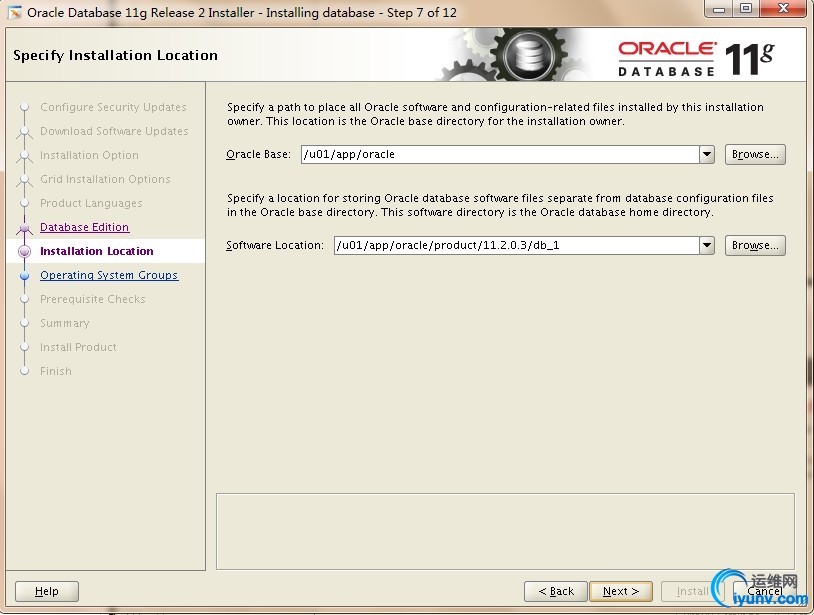This screenshot has height=615, width=814.
Task: Click the Configure Security Updates step text
Action: coord(113,107)
